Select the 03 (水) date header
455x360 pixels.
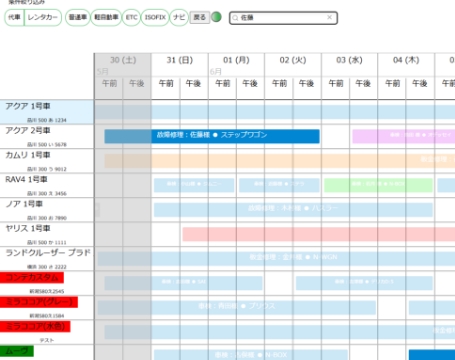pos(349,60)
